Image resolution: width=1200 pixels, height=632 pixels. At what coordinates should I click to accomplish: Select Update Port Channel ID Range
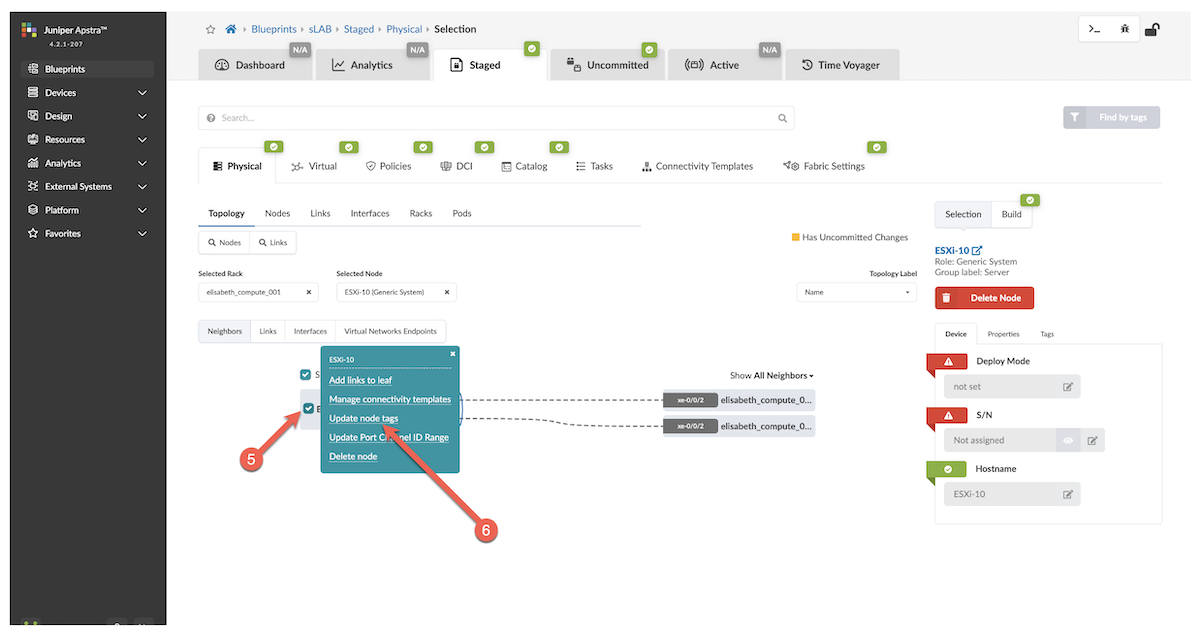tap(389, 437)
